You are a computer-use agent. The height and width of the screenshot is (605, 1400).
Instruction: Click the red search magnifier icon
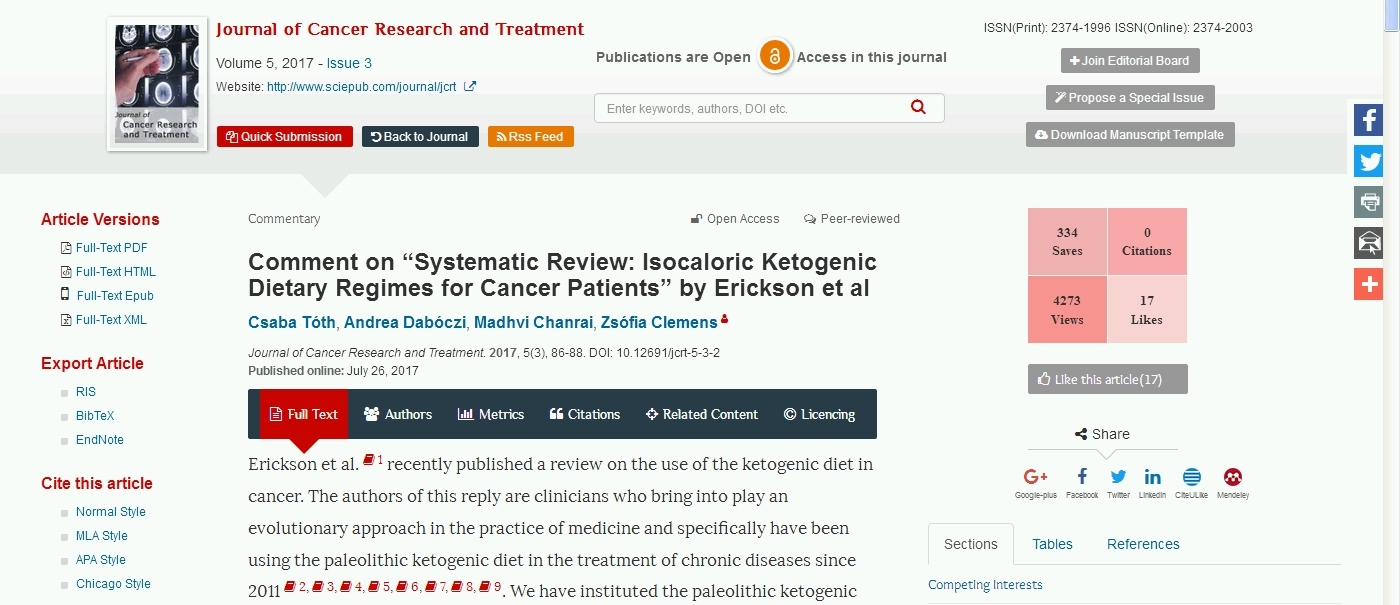click(x=918, y=108)
